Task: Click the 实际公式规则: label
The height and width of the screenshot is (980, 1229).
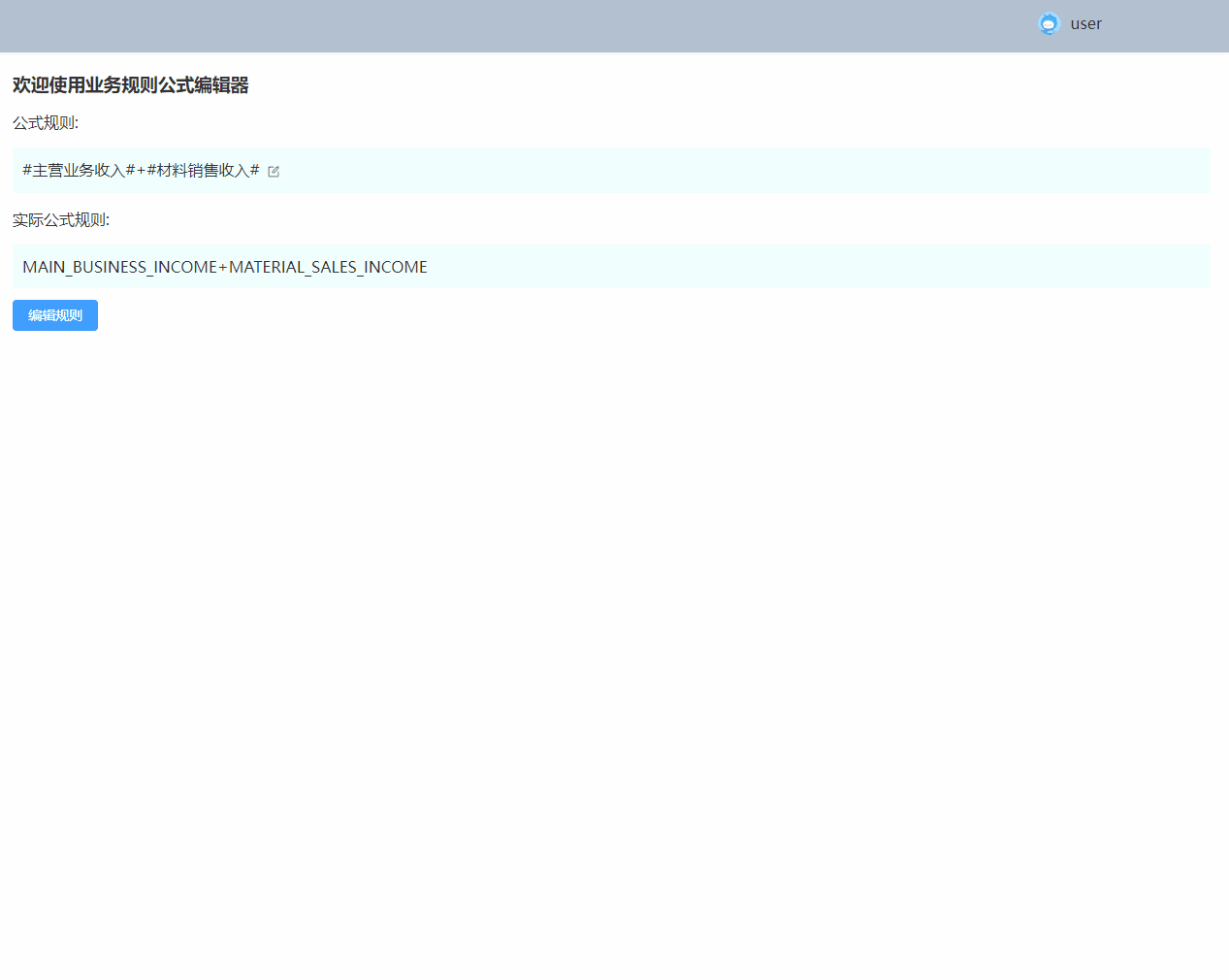Action: (x=61, y=220)
